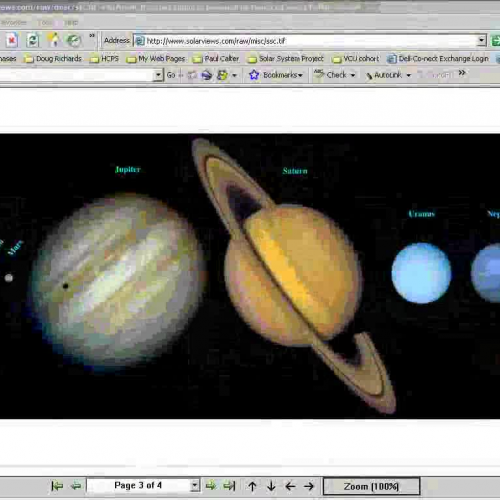Screen dimensions: 500x500
Task: Go to the next page arrow
Action: [210, 486]
